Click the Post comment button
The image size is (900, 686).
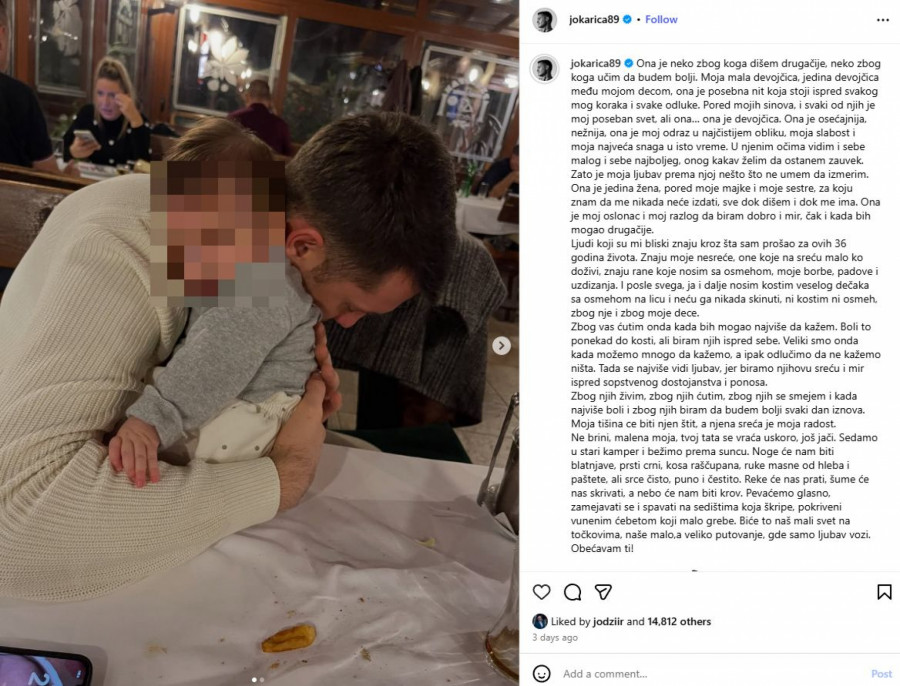[x=881, y=674]
